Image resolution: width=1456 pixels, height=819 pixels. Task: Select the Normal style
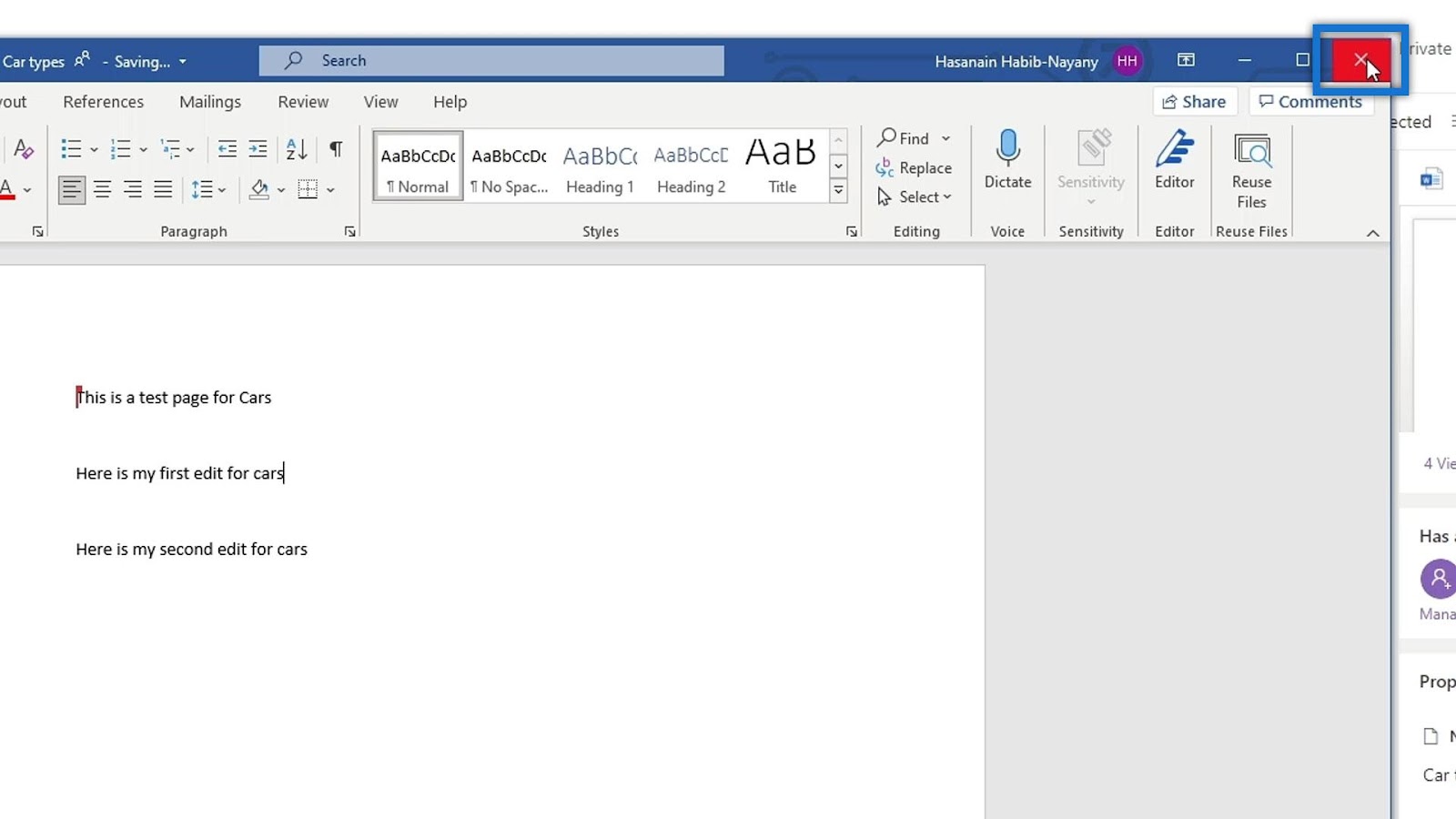pos(418,166)
